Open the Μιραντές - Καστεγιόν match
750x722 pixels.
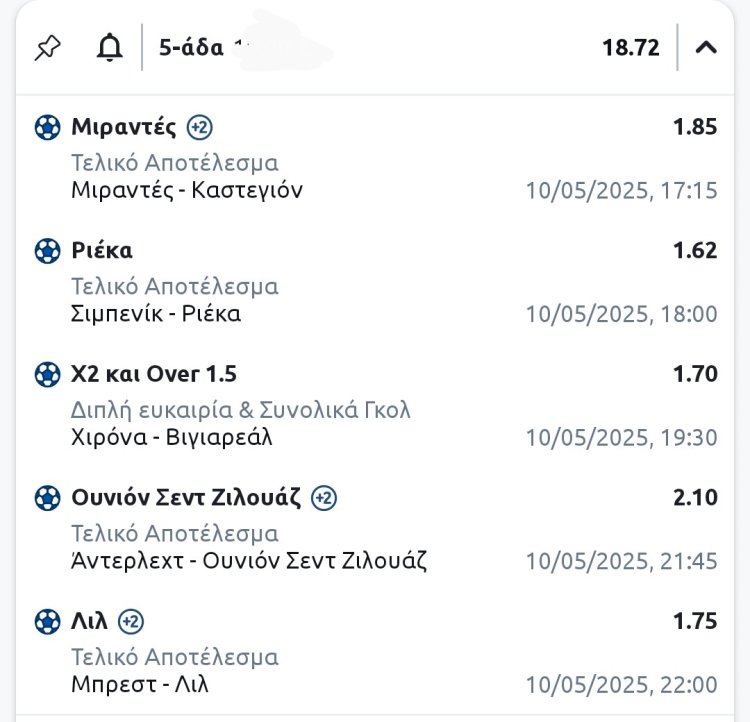(187, 190)
